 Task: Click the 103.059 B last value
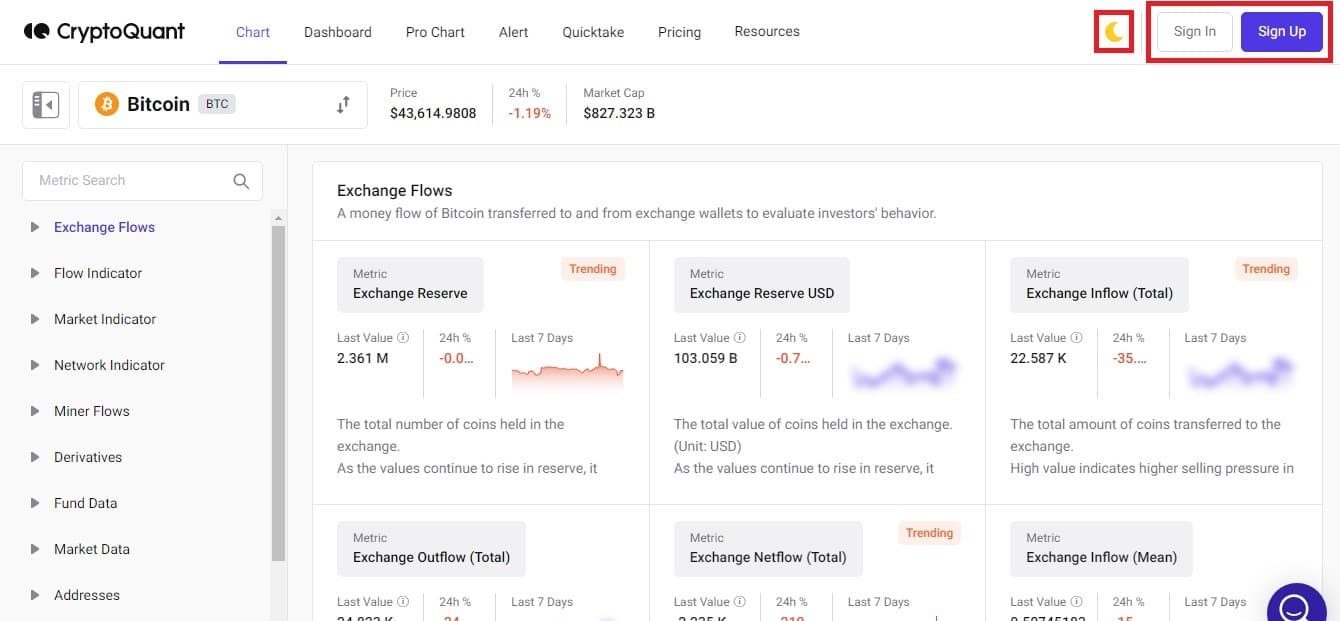click(x=706, y=357)
